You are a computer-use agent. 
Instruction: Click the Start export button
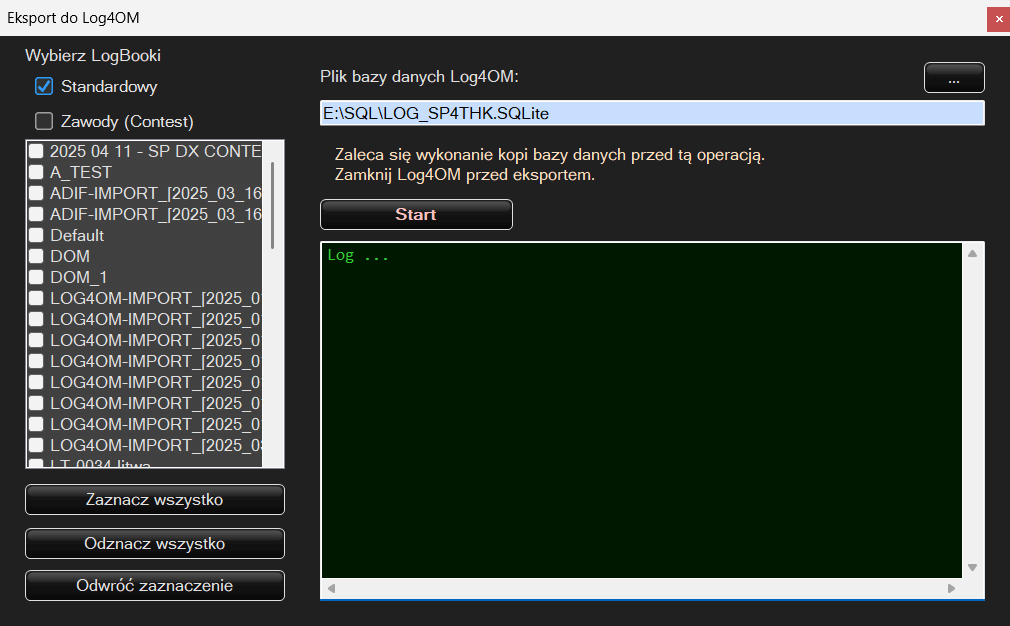tap(416, 214)
